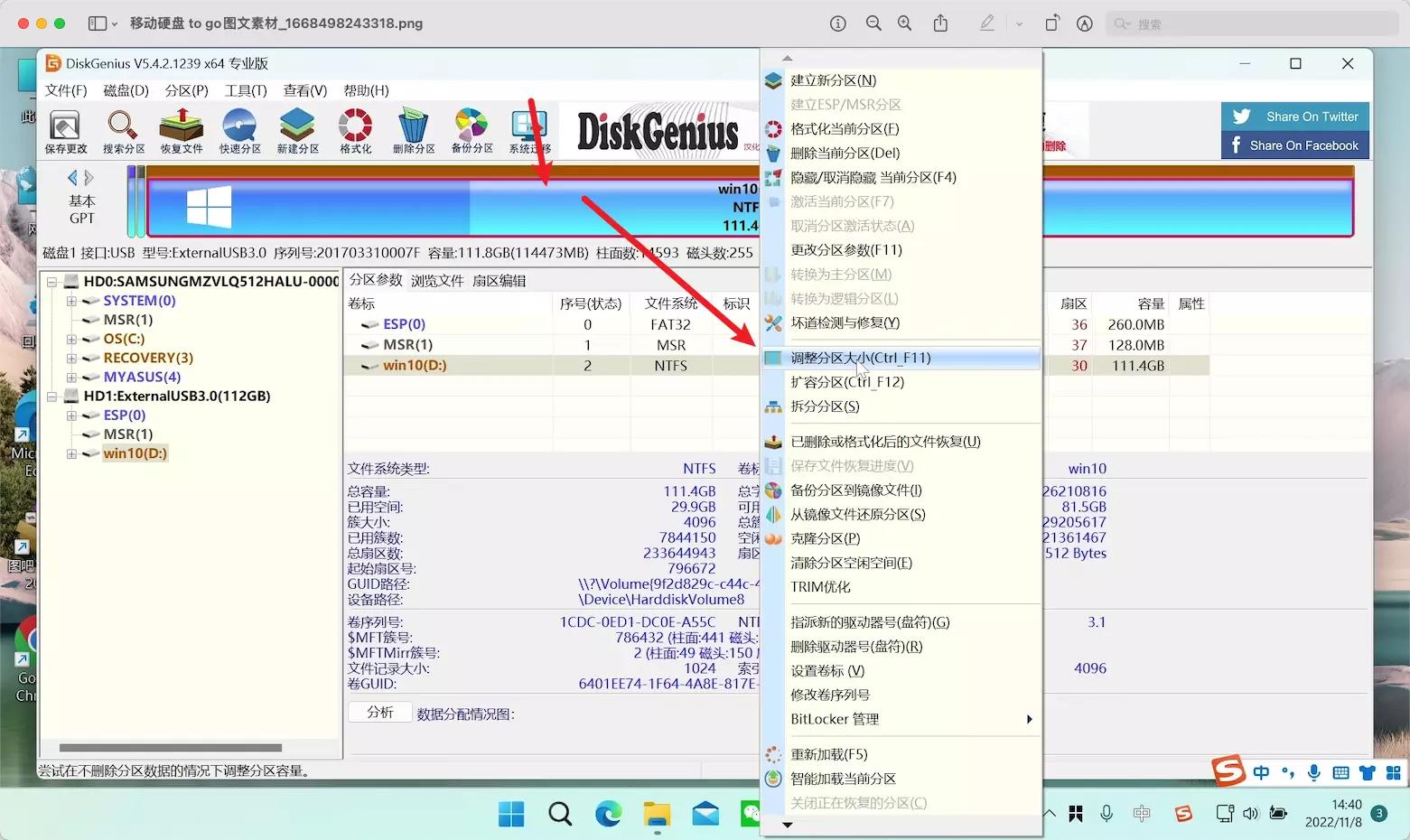1410x840 pixels.
Task: Switch to the 浏览文件 tab
Action: click(x=437, y=280)
